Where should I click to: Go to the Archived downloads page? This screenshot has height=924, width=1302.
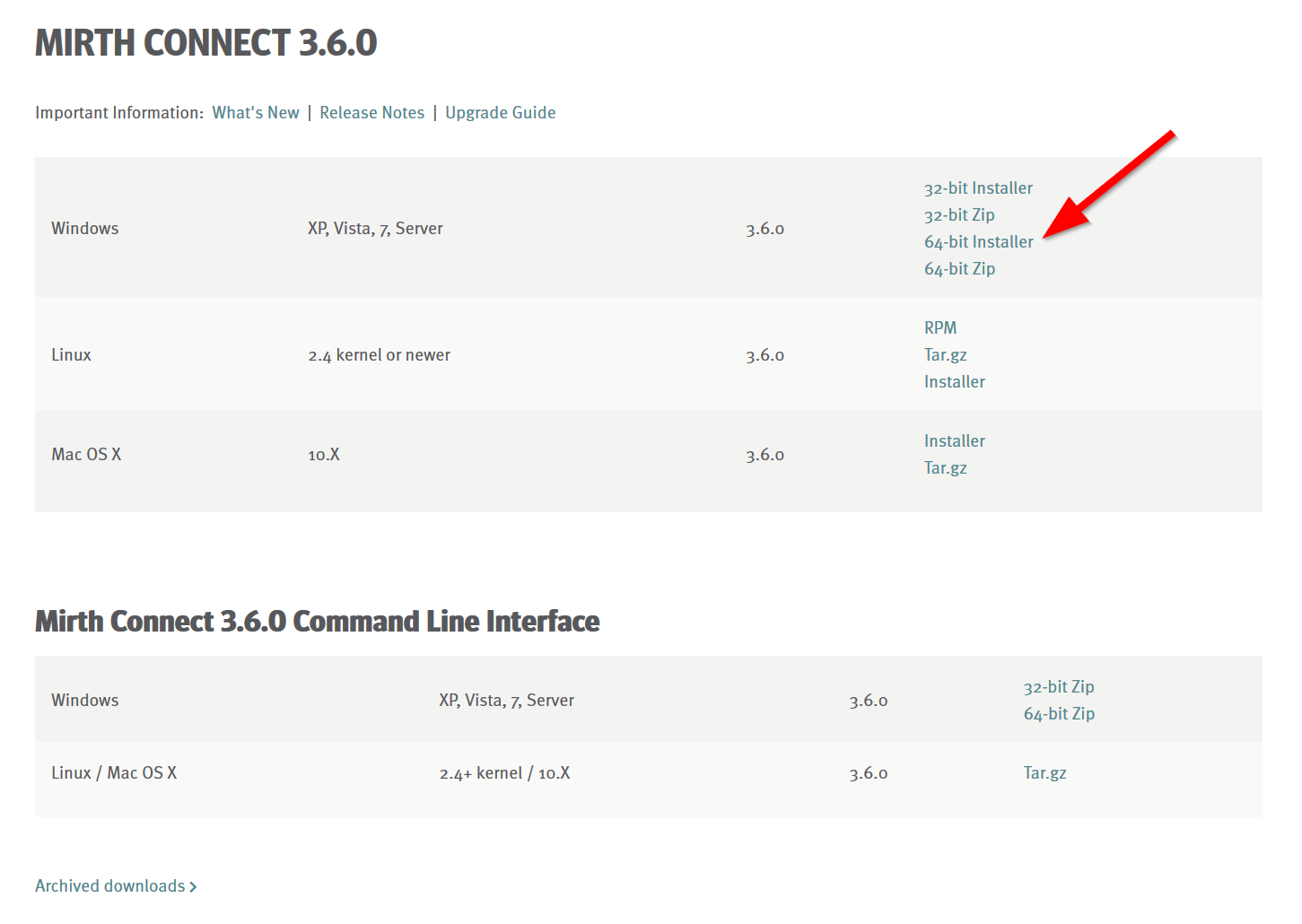coord(109,886)
